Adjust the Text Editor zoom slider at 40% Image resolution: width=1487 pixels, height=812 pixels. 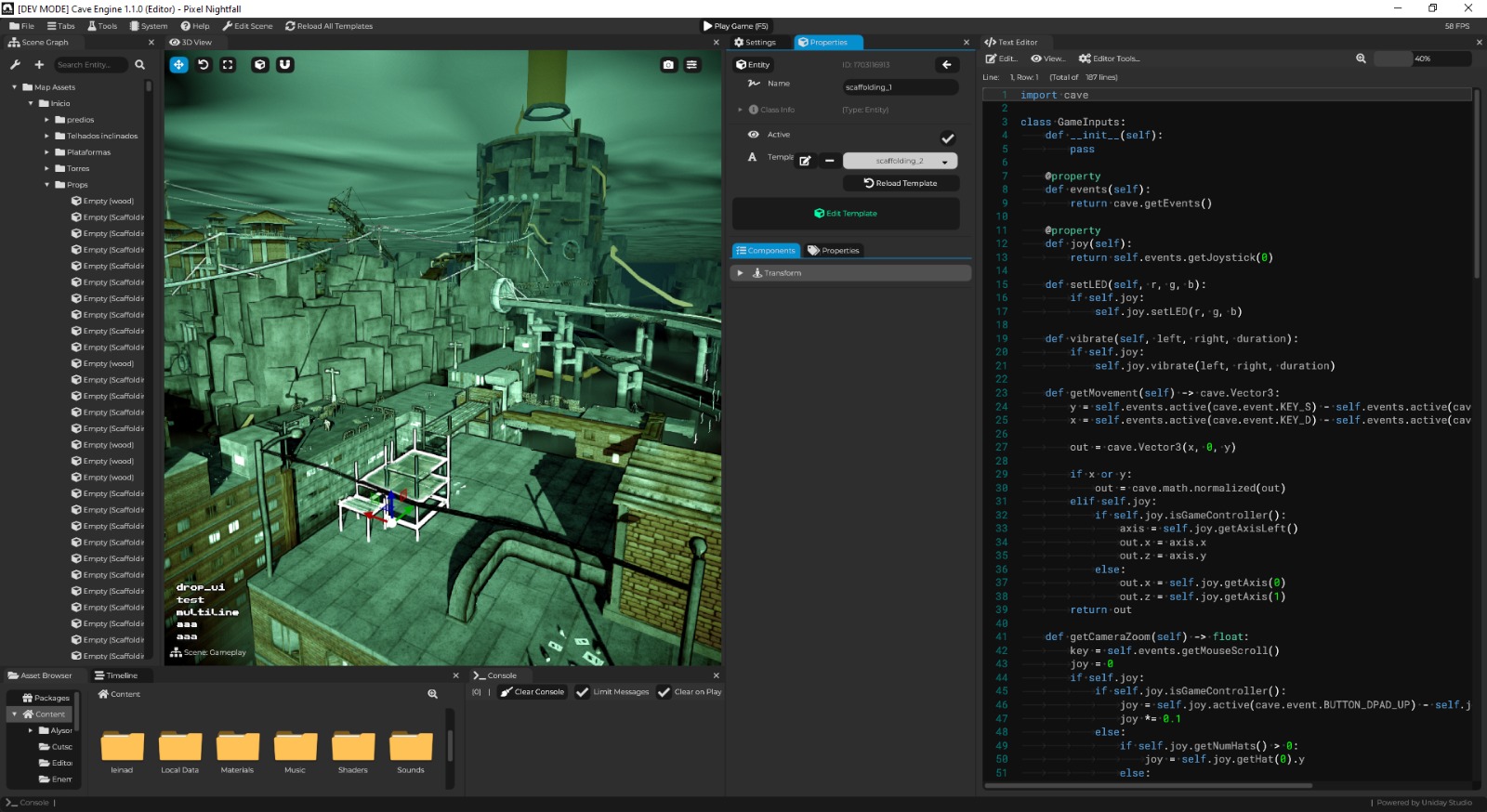click(1423, 59)
